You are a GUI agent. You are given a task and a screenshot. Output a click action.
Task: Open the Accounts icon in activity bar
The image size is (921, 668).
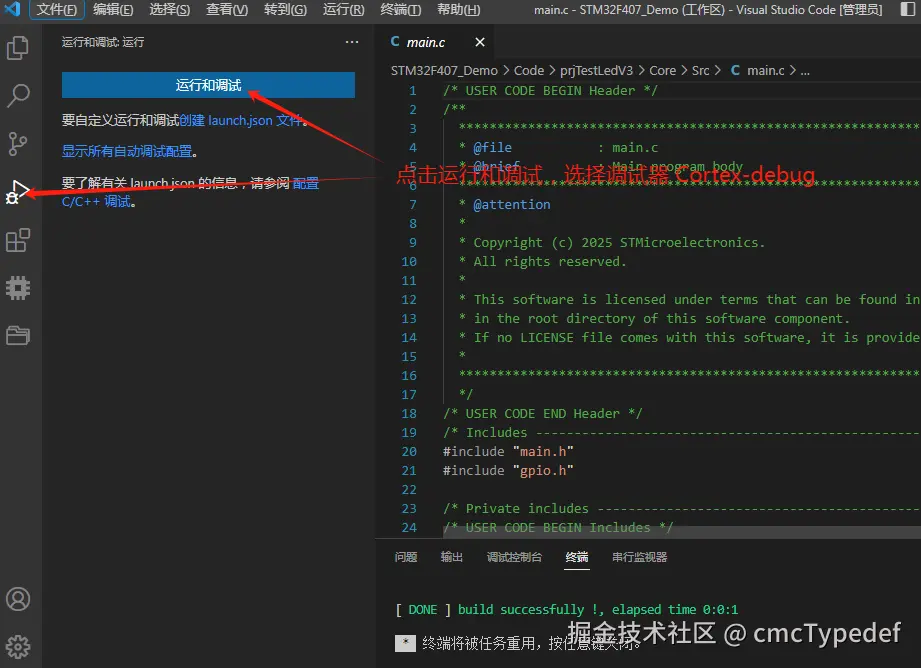(x=18, y=599)
